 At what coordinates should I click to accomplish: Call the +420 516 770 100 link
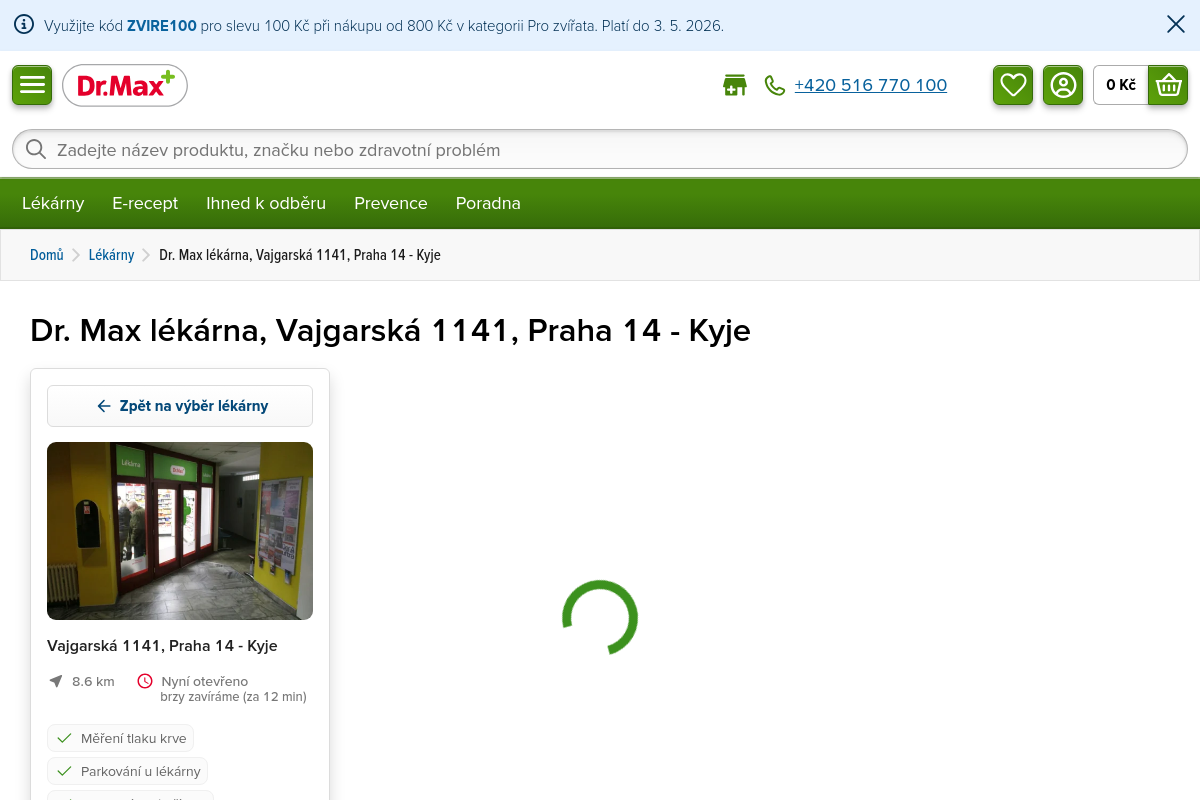tap(870, 85)
